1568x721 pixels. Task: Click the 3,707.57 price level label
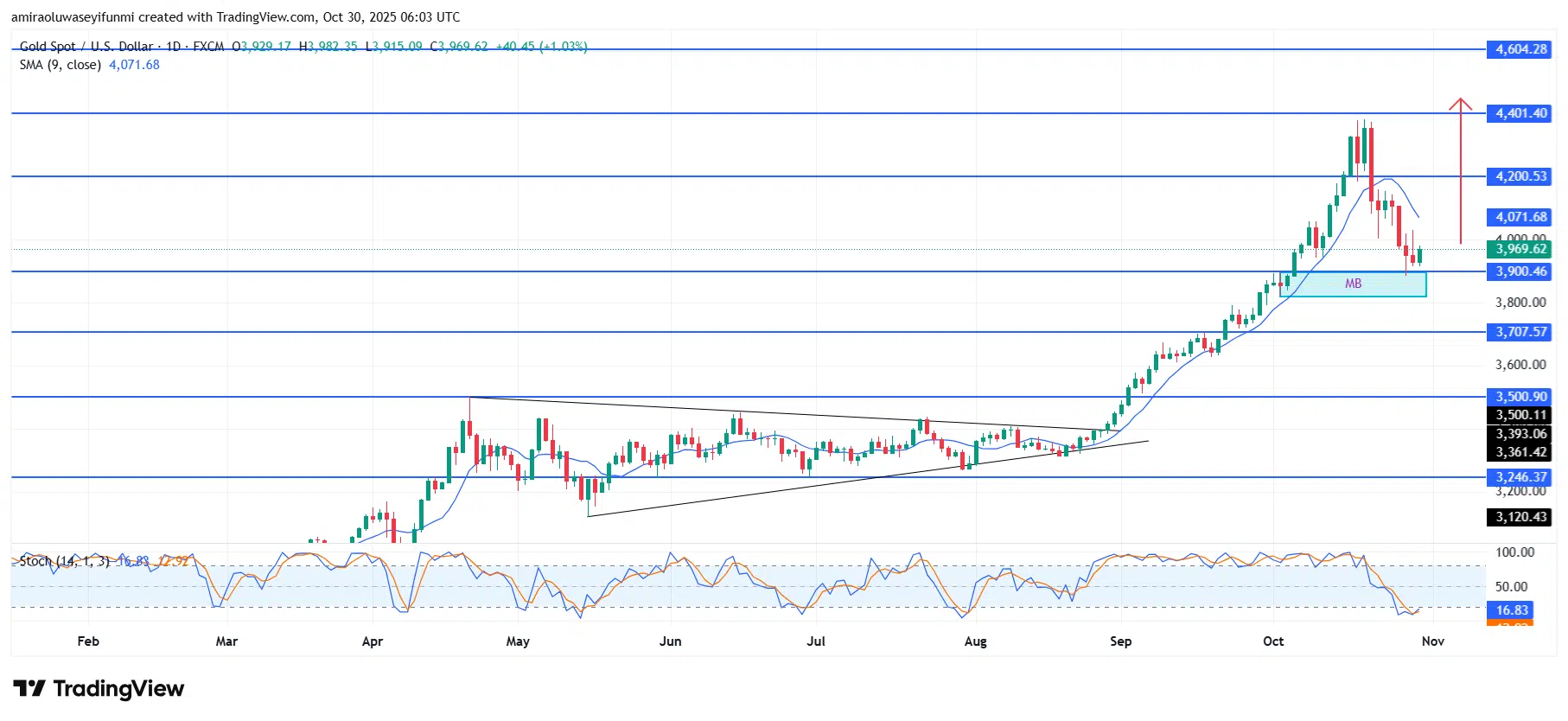tap(1520, 332)
